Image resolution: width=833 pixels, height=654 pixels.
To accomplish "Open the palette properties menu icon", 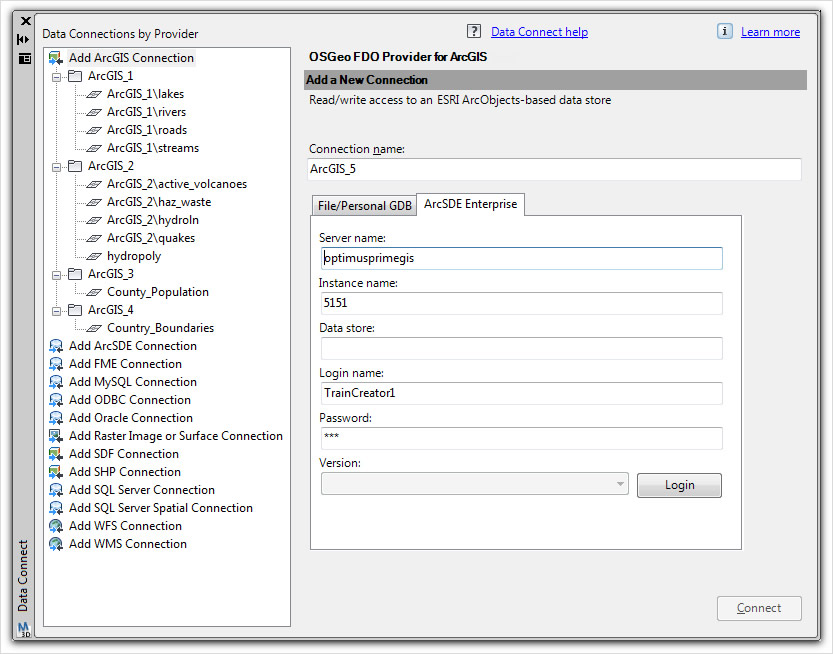I will pos(25,58).
